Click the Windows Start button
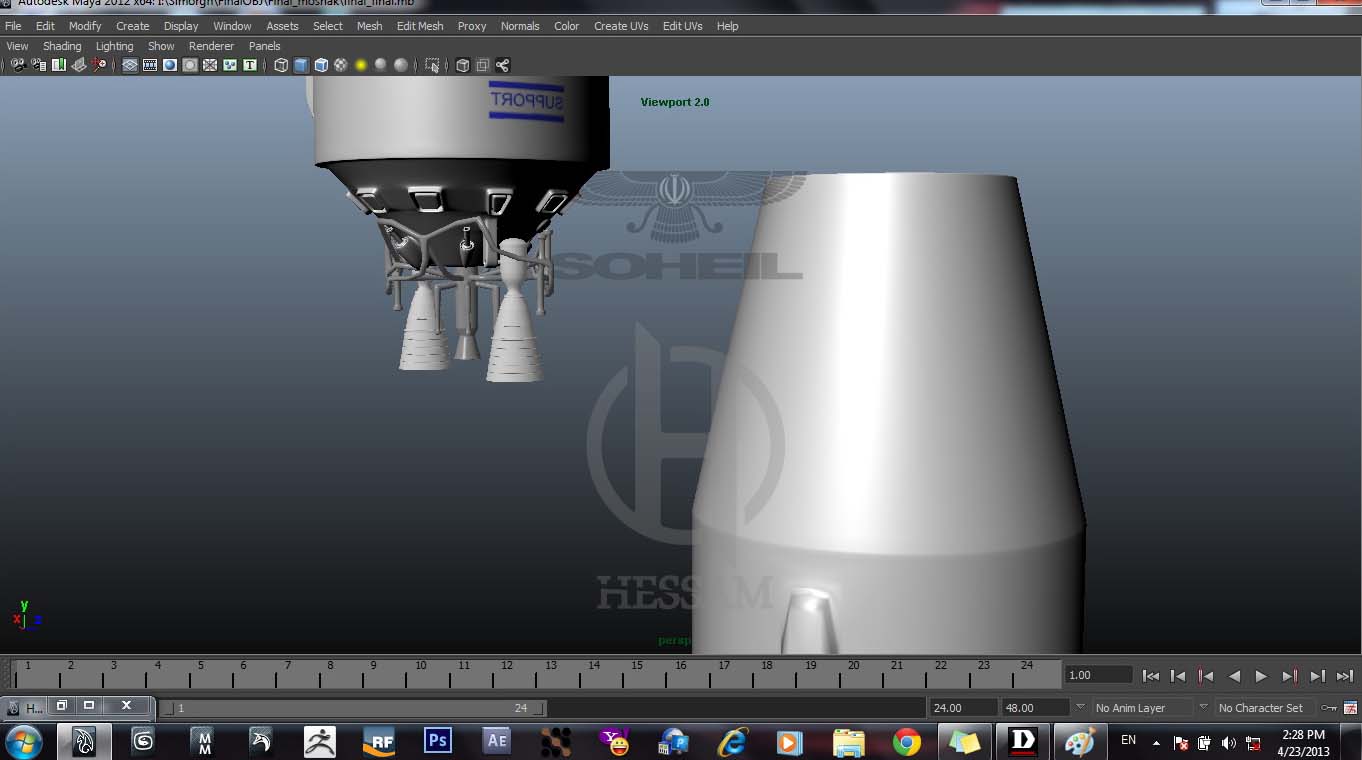Screen dimensions: 1362x760 coord(23,741)
